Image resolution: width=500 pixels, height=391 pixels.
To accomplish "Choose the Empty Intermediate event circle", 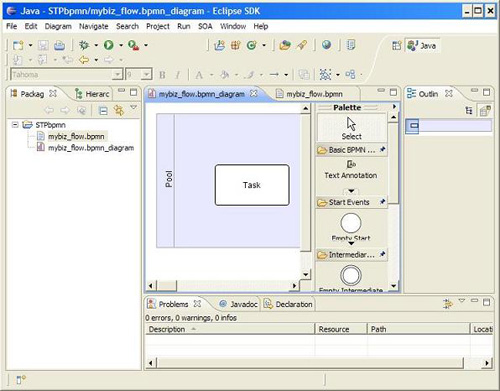I will tap(351, 275).
